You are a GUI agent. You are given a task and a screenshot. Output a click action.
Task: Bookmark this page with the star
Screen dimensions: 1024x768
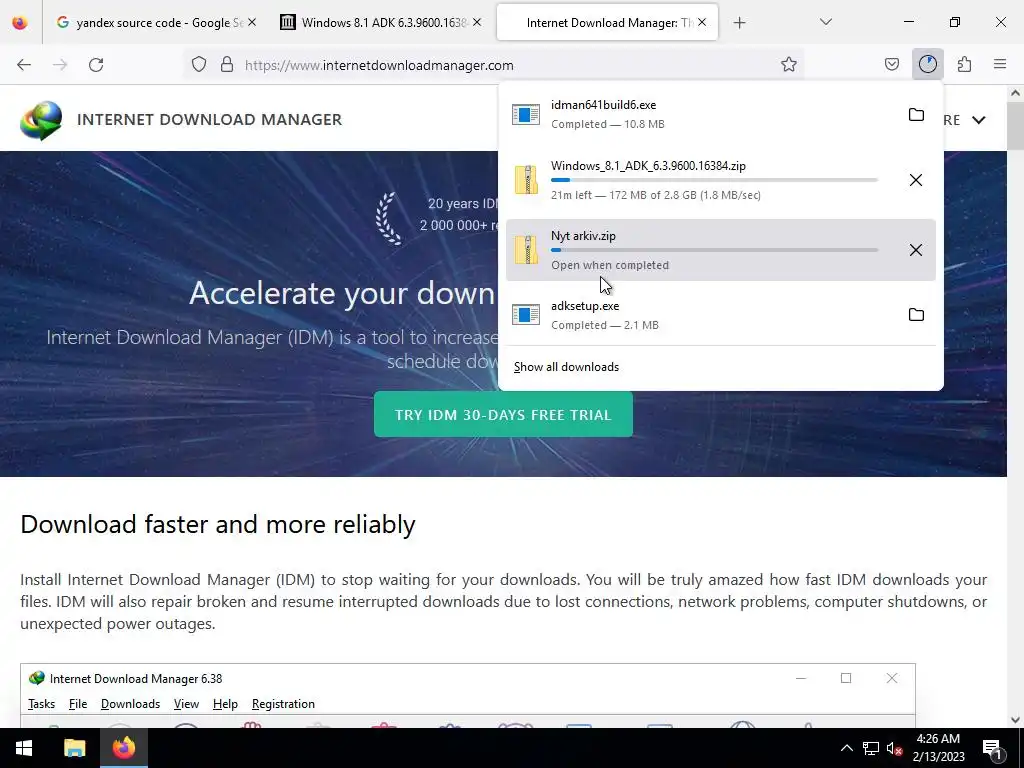click(788, 65)
